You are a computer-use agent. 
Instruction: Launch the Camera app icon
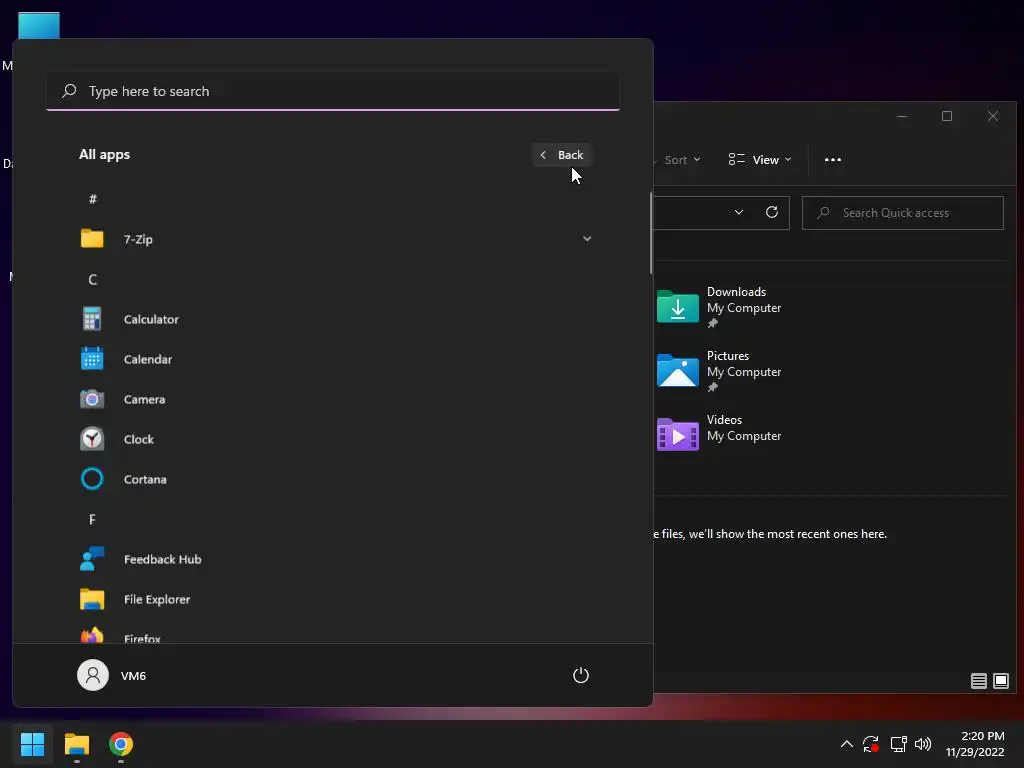pyautogui.click(x=92, y=399)
